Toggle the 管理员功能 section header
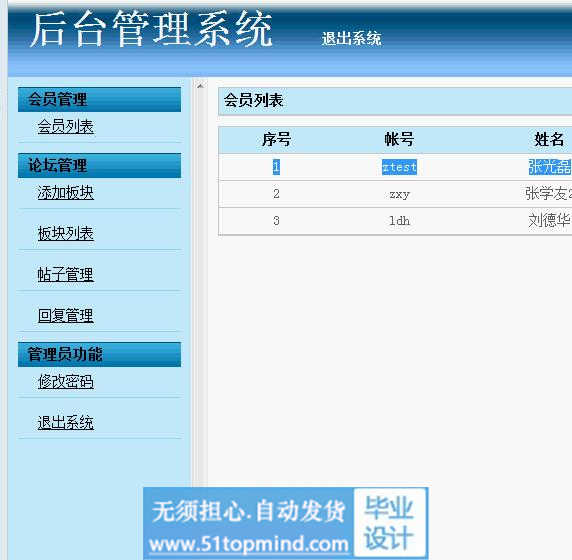572x560 pixels. [99, 354]
